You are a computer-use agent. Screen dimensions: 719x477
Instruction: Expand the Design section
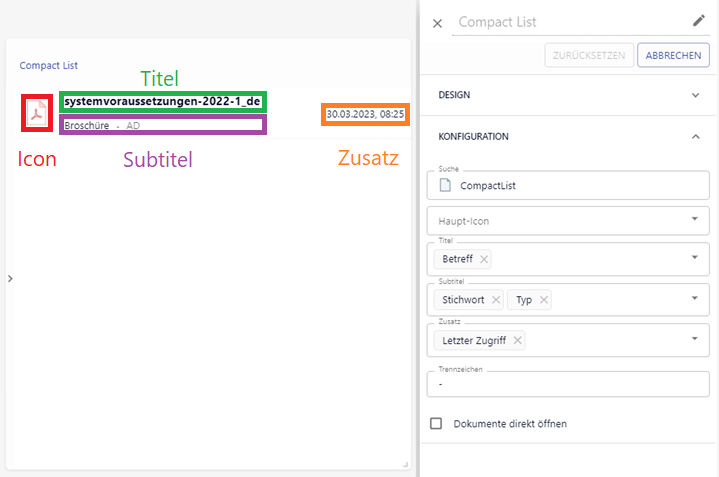(x=696, y=95)
